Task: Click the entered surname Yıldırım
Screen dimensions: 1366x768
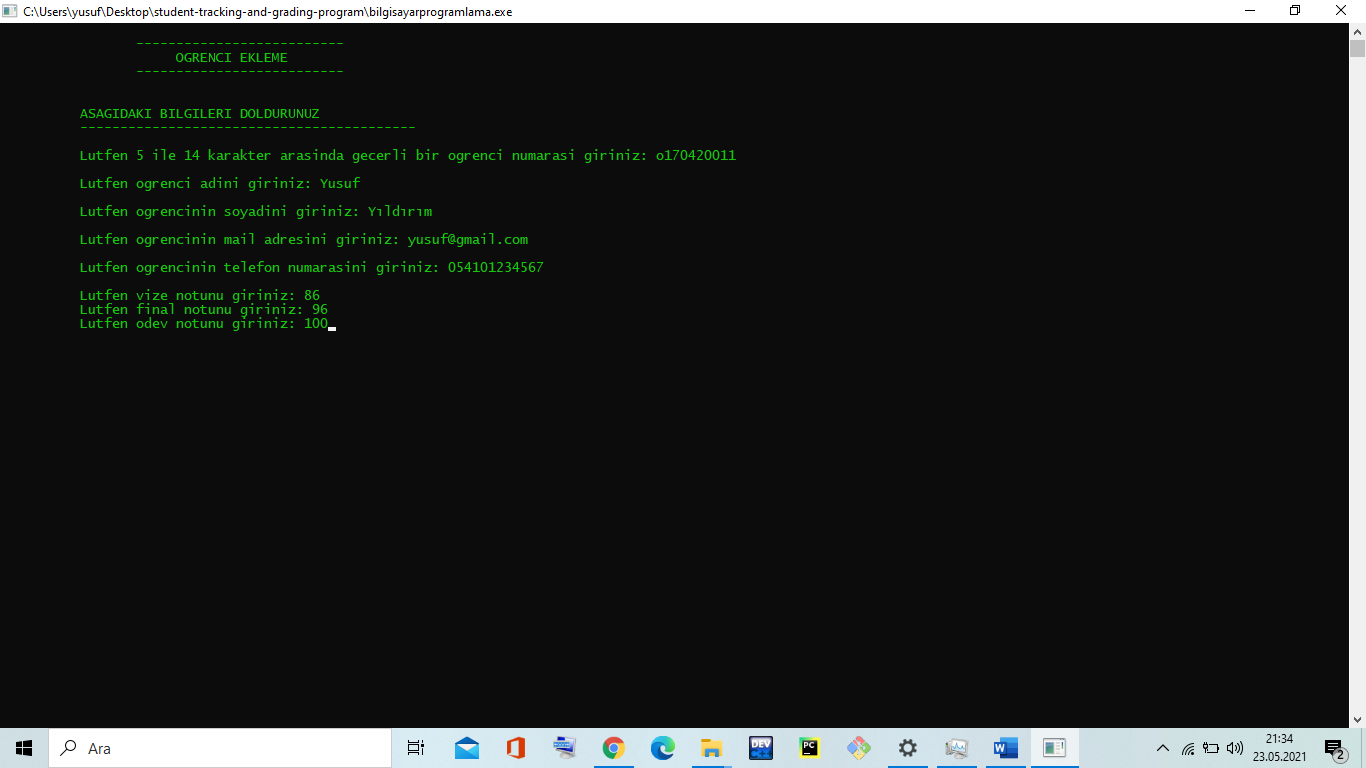Action: pos(400,212)
